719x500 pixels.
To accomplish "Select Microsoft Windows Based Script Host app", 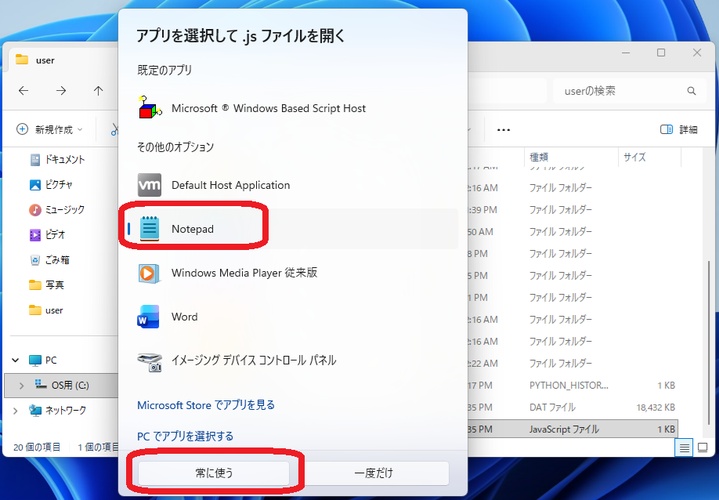I will [x=293, y=108].
